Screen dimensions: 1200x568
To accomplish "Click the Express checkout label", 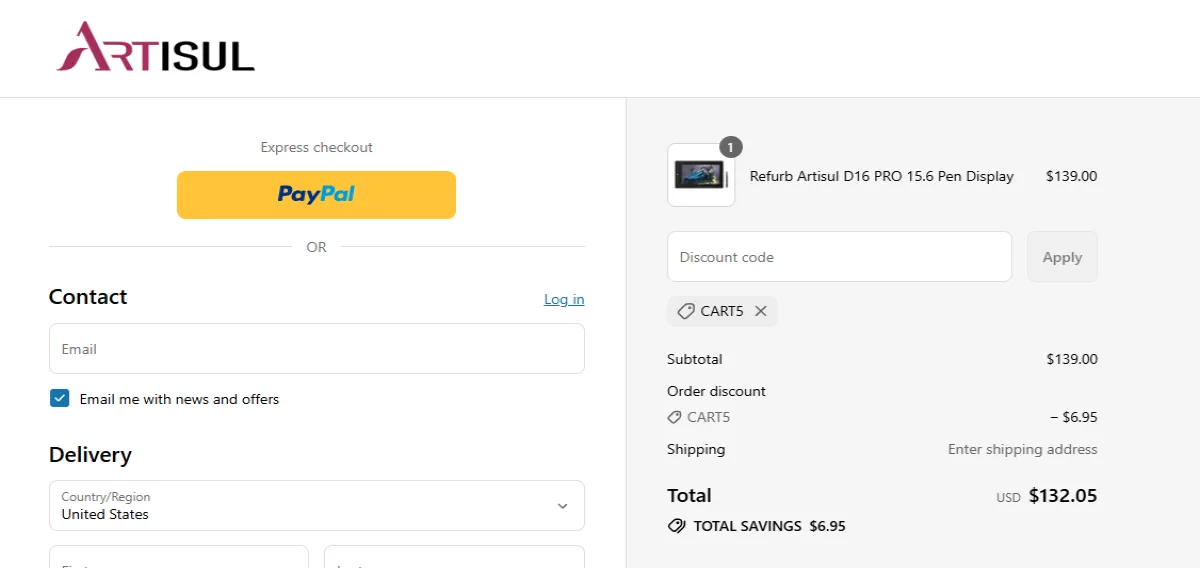I will (317, 147).
